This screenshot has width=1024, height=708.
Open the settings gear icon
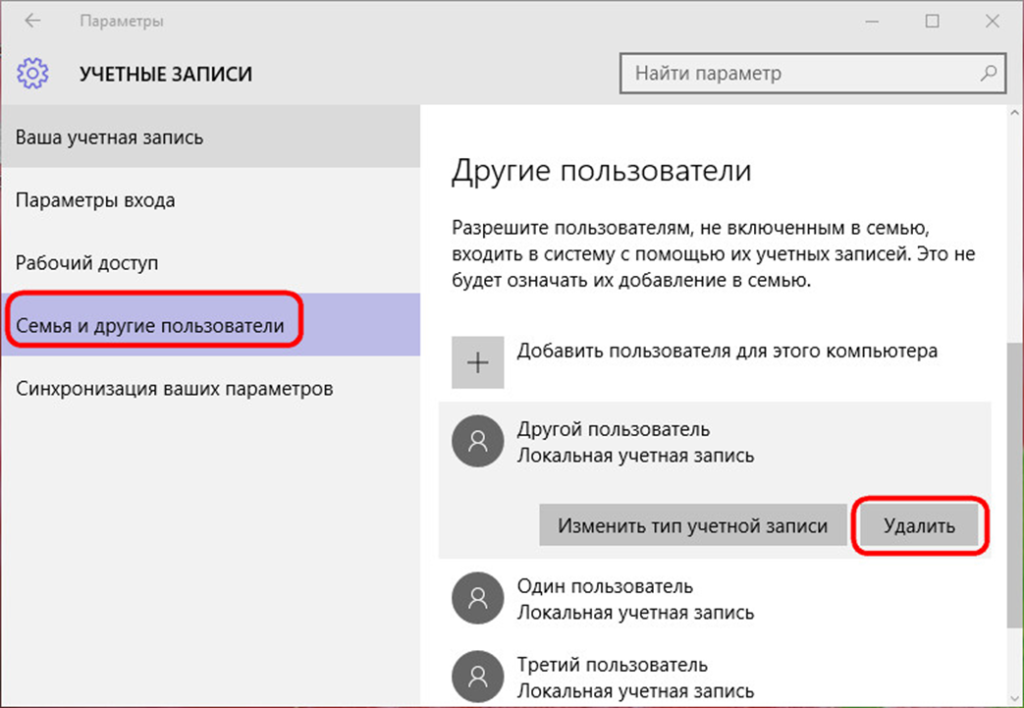tap(33, 73)
